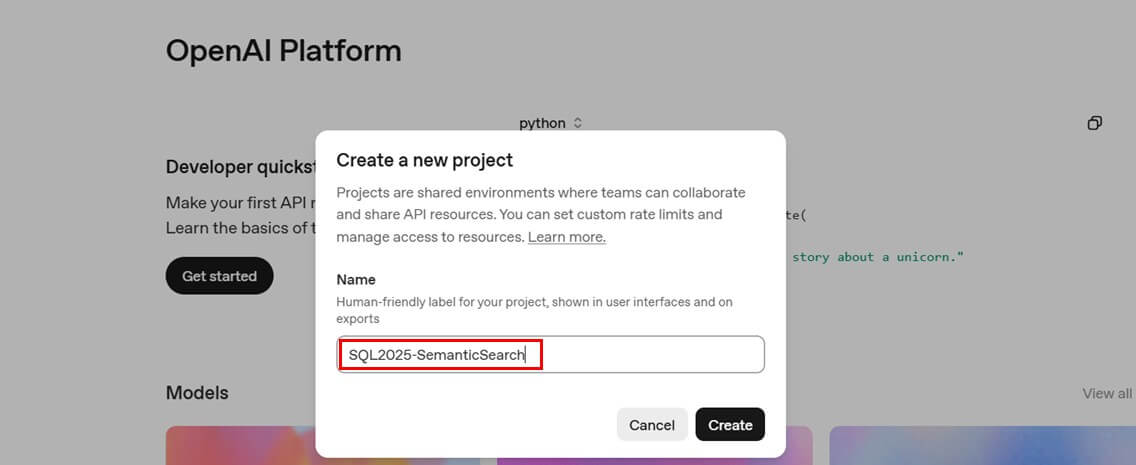Click the View all models link
The height and width of the screenshot is (465, 1136).
click(x=1106, y=393)
